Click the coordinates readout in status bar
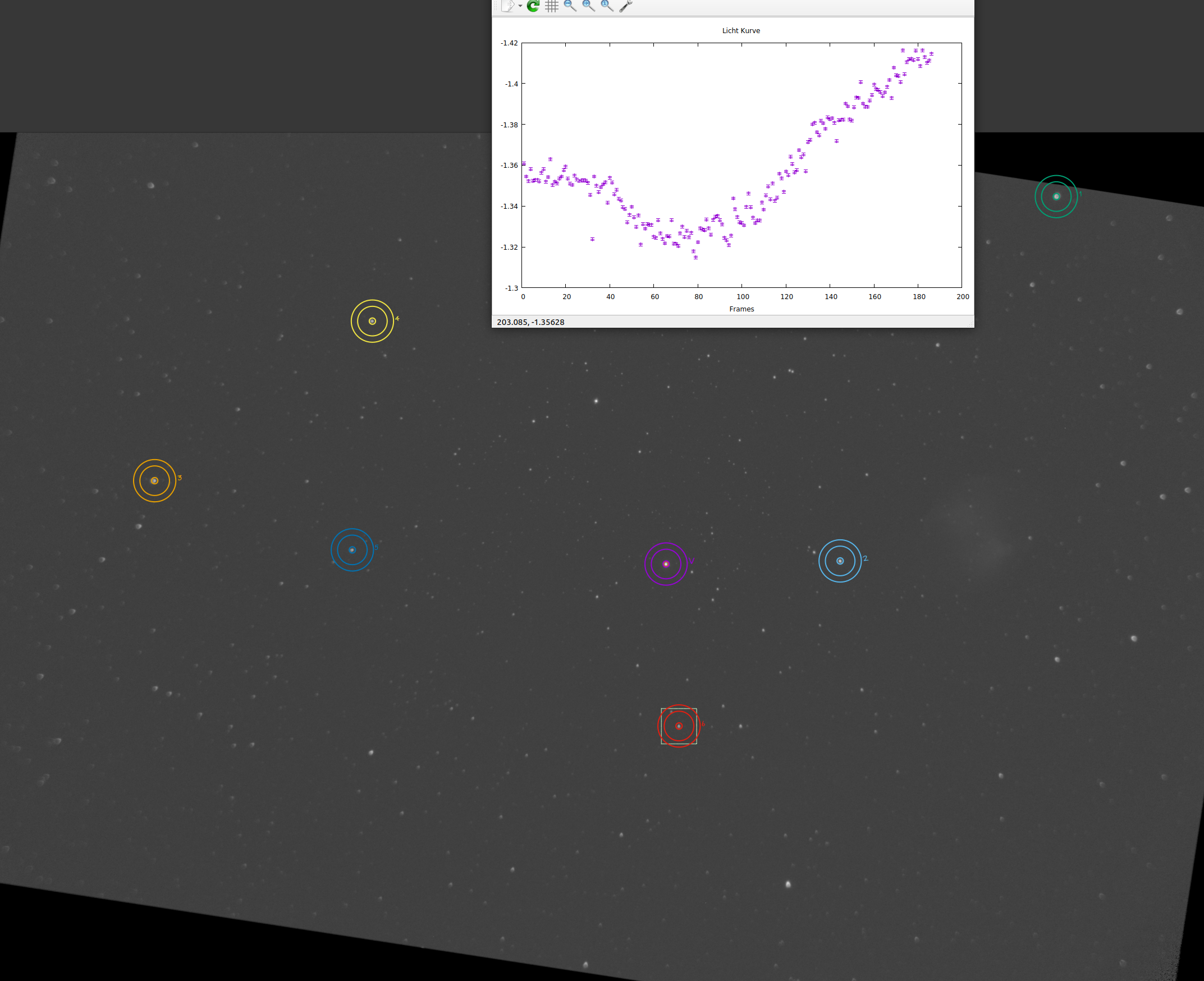Viewport: 1204px width, 981px height. [x=530, y=322]
